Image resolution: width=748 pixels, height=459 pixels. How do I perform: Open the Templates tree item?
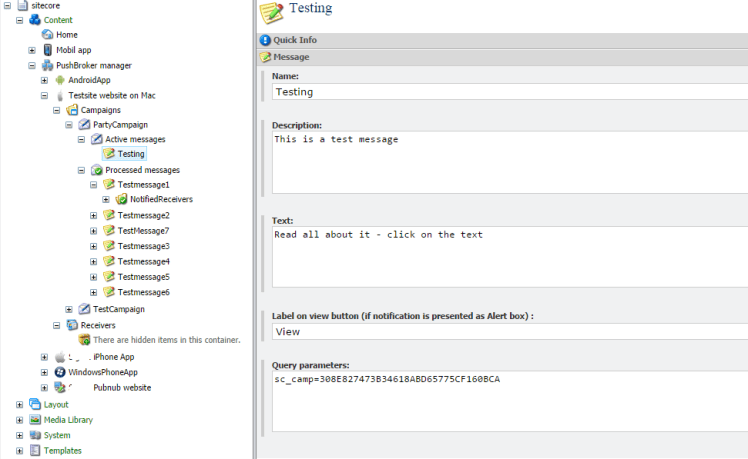(62, 451)
